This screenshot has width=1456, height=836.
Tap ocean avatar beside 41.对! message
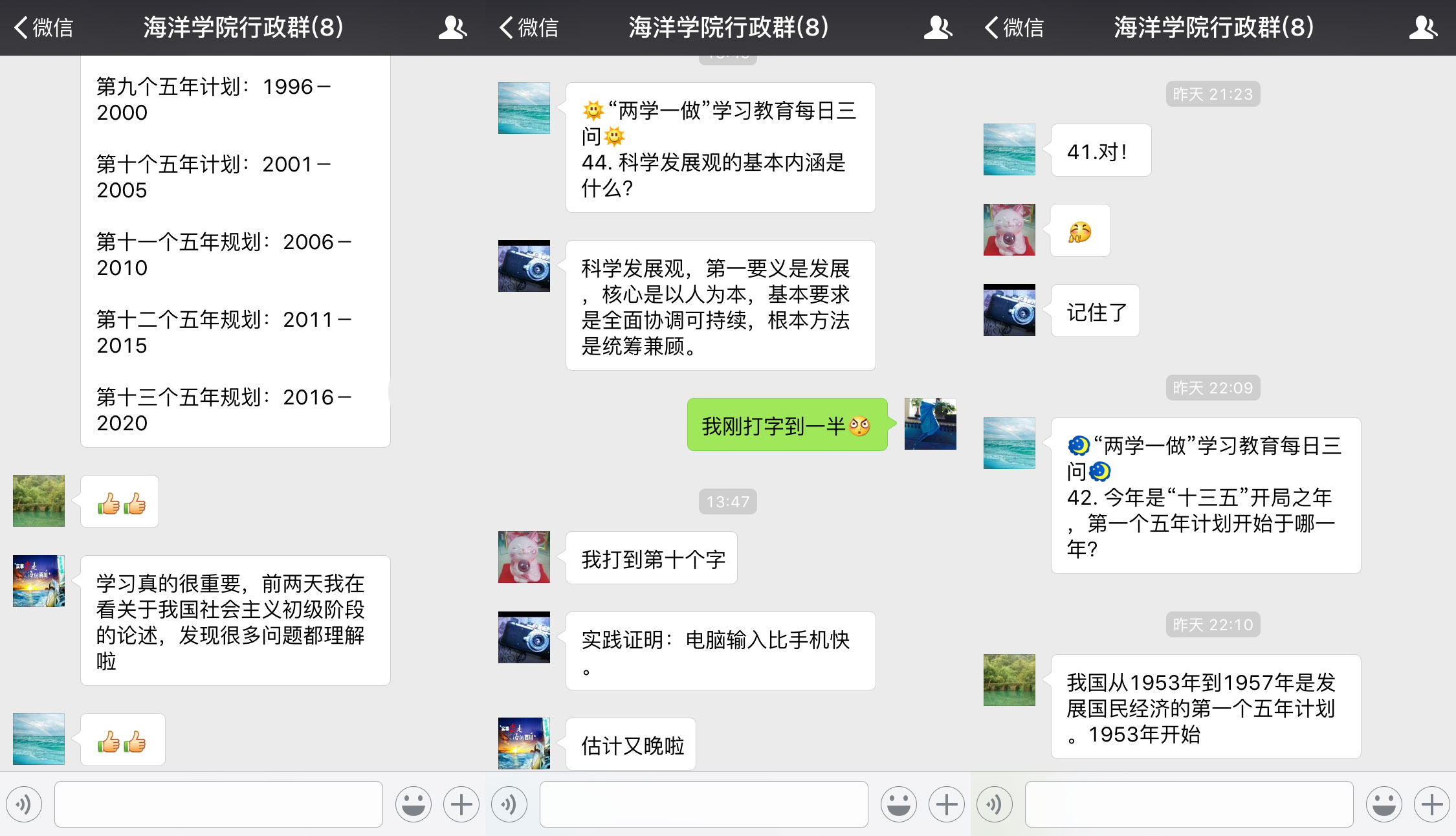click(x=1009, y=149)
